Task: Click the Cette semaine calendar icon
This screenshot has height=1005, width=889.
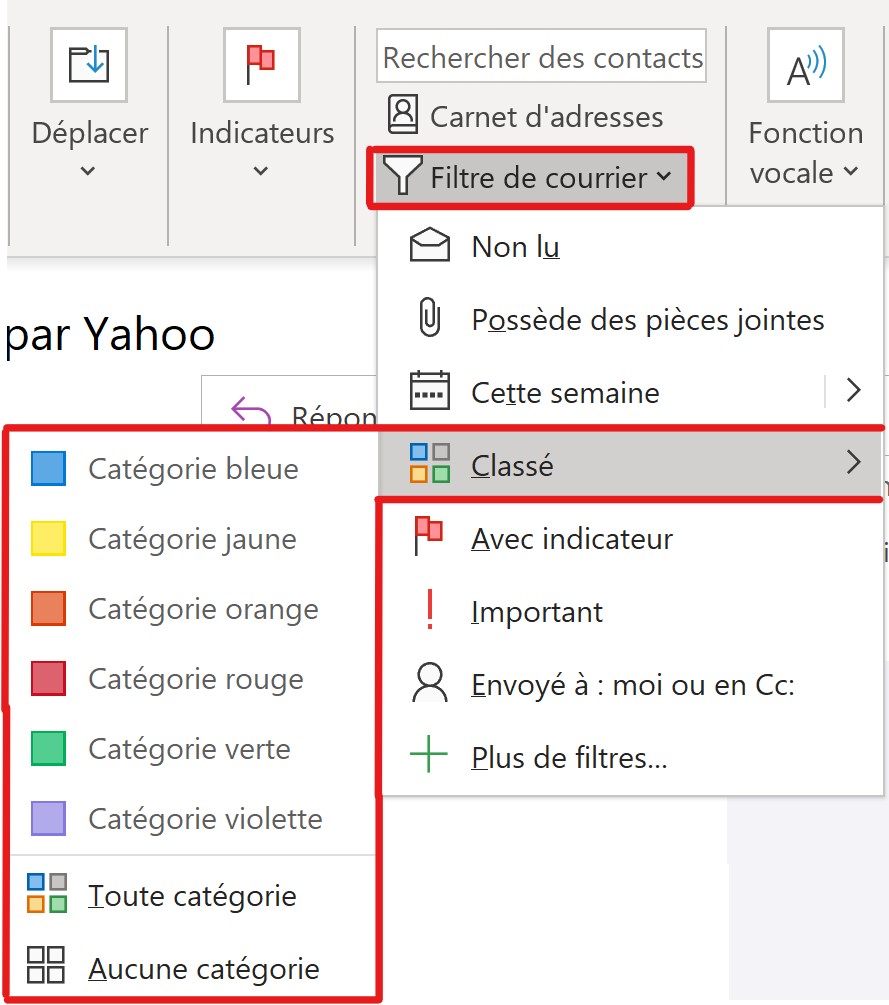Action: pos(430,392)
